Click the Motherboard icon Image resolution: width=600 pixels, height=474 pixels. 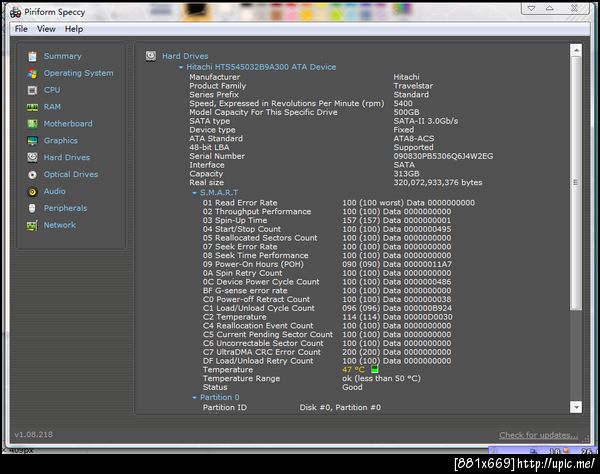pyautogui.click(x=32, y=124)
